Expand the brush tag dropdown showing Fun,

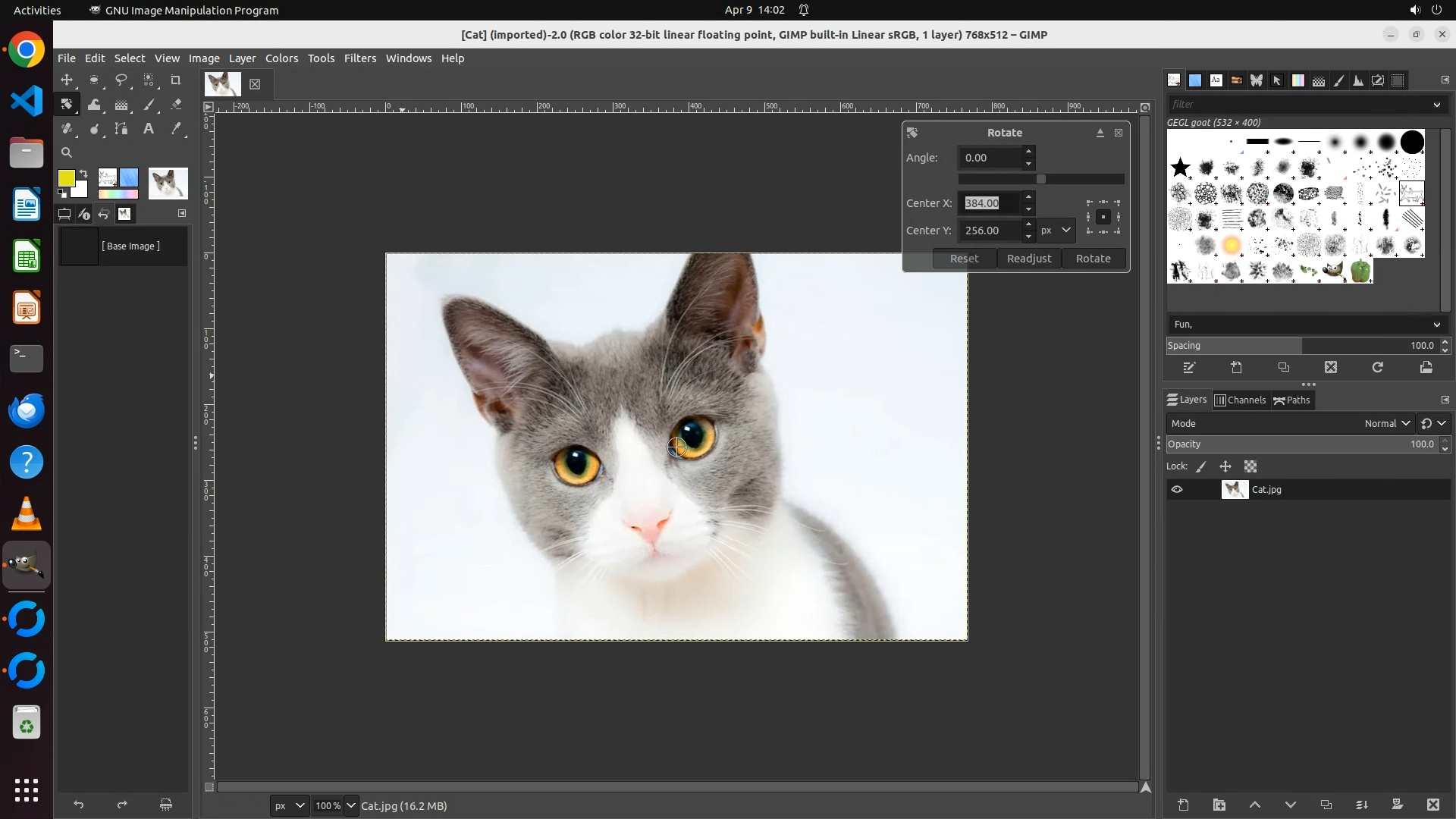(1436, 325)
